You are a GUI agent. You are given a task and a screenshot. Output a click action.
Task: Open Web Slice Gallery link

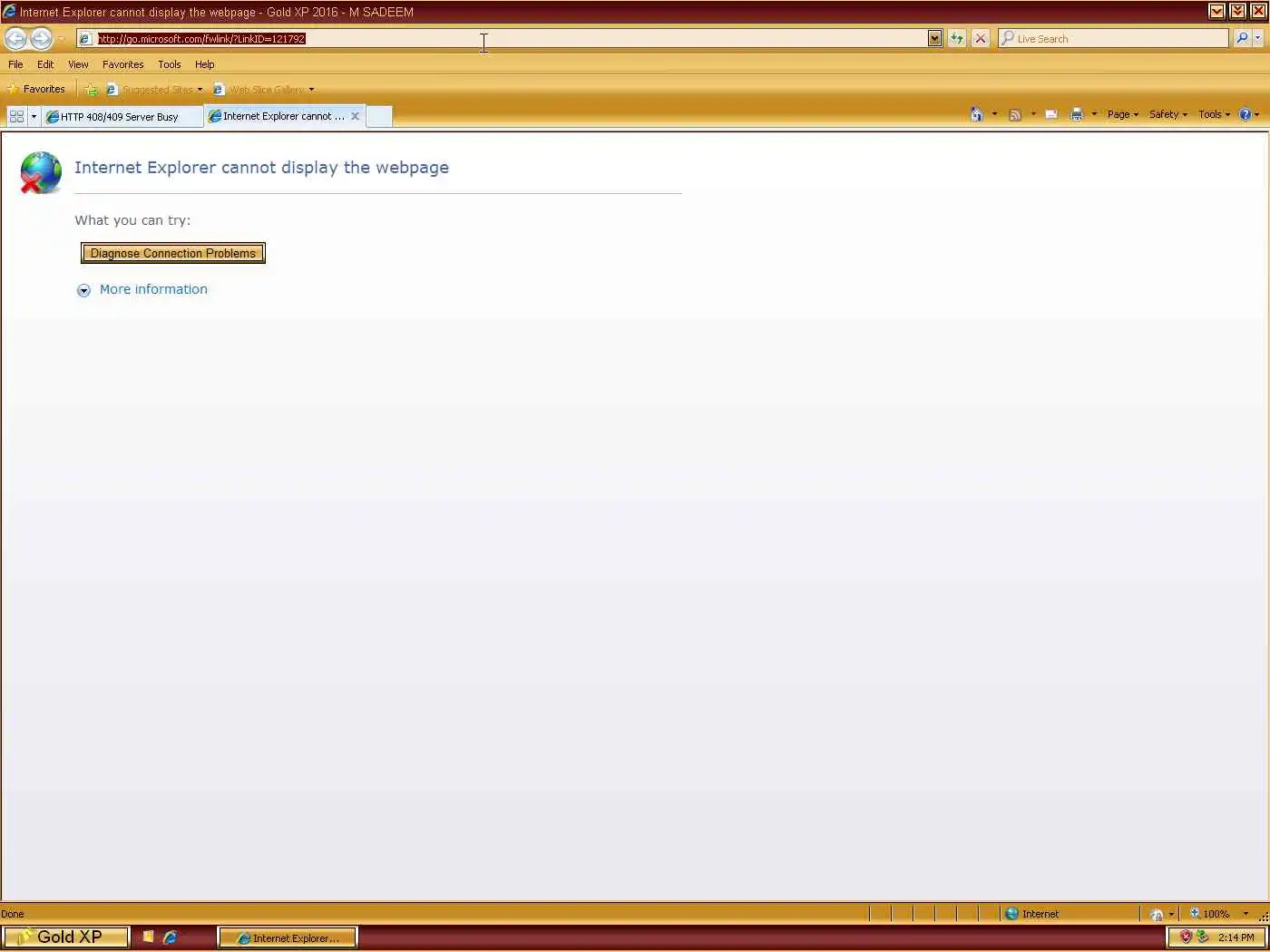point(263,89)
